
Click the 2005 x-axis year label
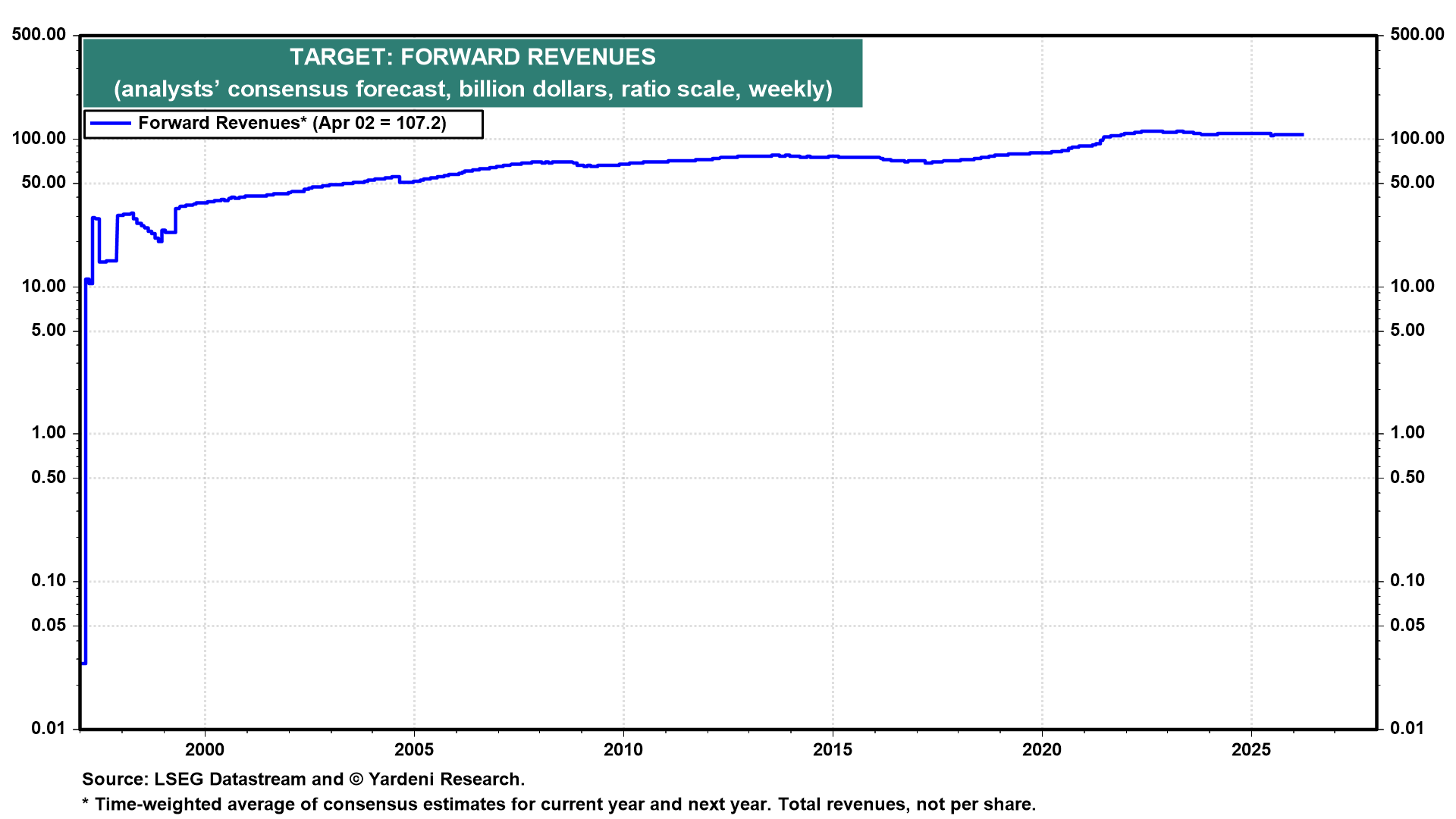414,750
